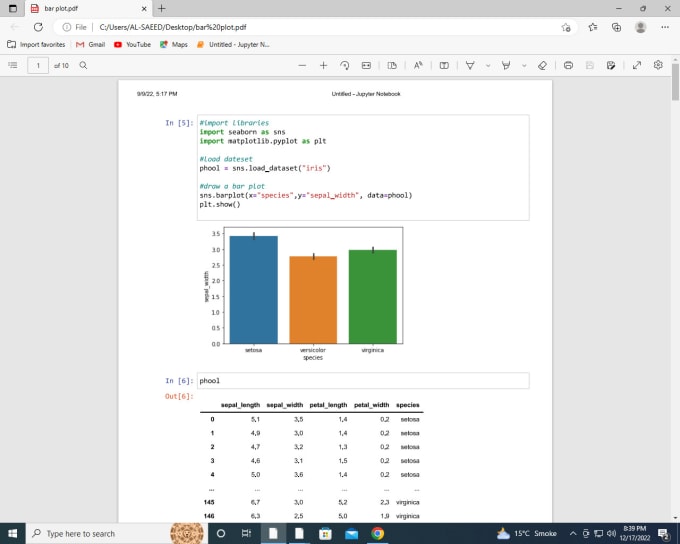Open Microsoft Store from taskbar
The height and width of the screenshot is (544, 680).
(x=325, y=533)
